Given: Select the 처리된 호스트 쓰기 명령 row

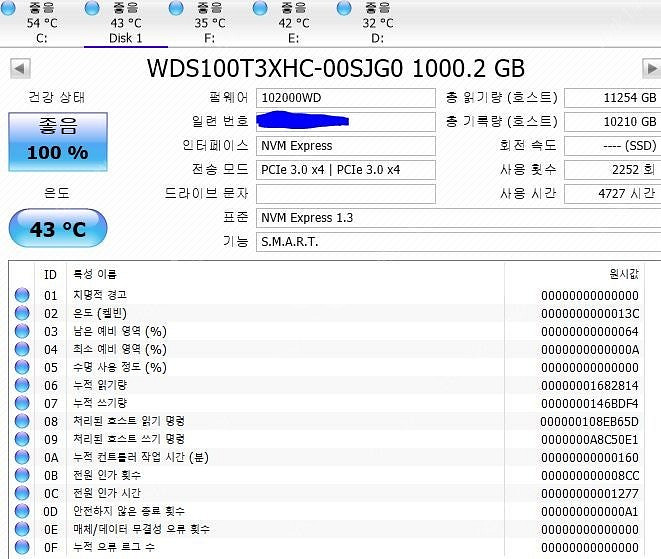Looking at the screenshot, I should (325, 439).
